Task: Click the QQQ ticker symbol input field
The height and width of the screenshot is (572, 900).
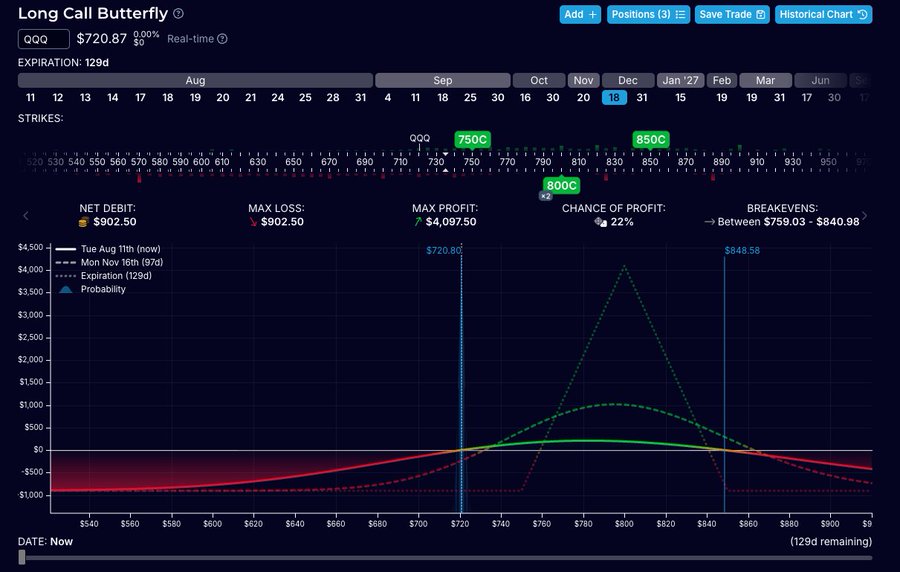Action: [x=44, y=39]
